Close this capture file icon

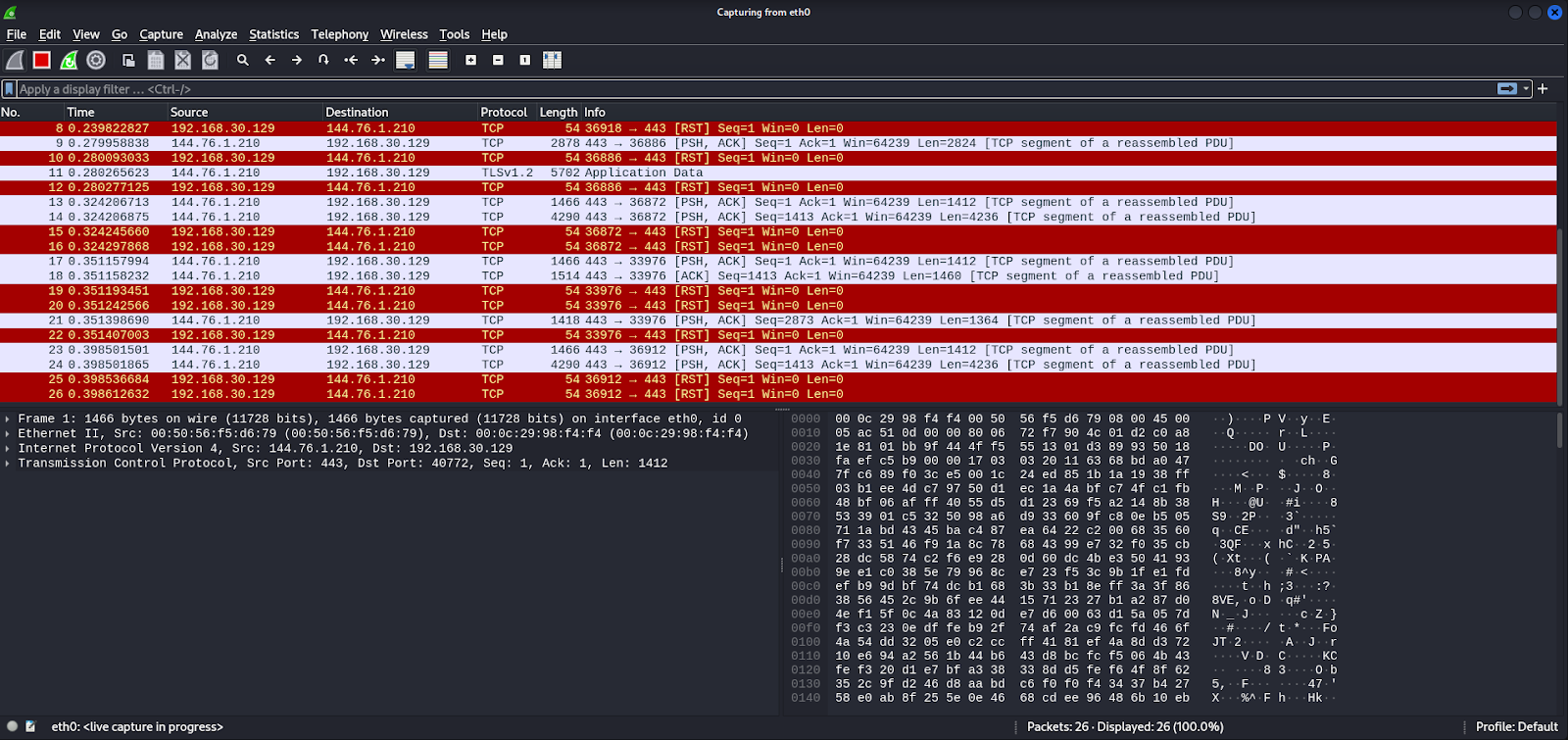tap(182, 61)
